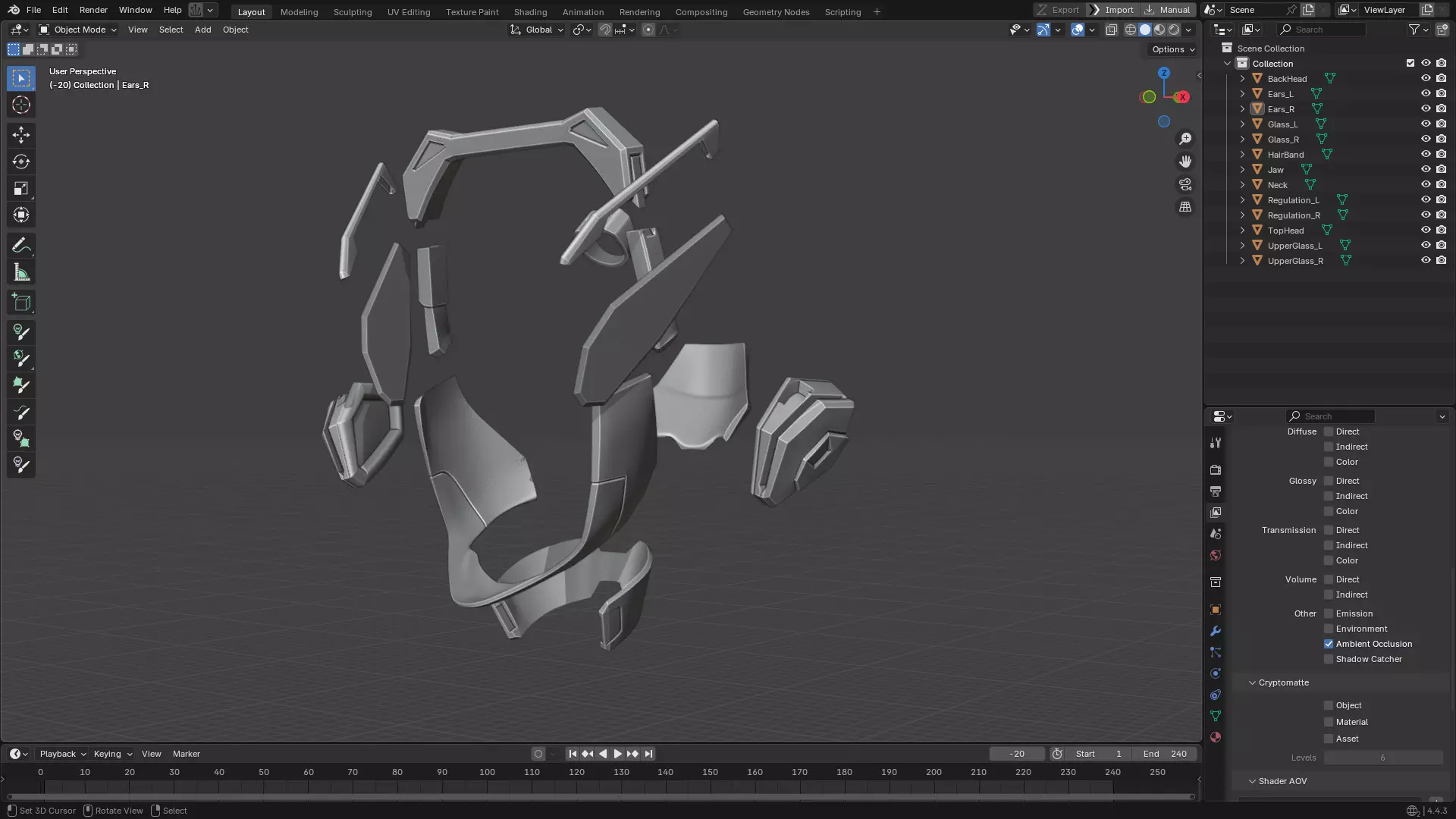Open the Object Data mesh tab

(1216, 716)
